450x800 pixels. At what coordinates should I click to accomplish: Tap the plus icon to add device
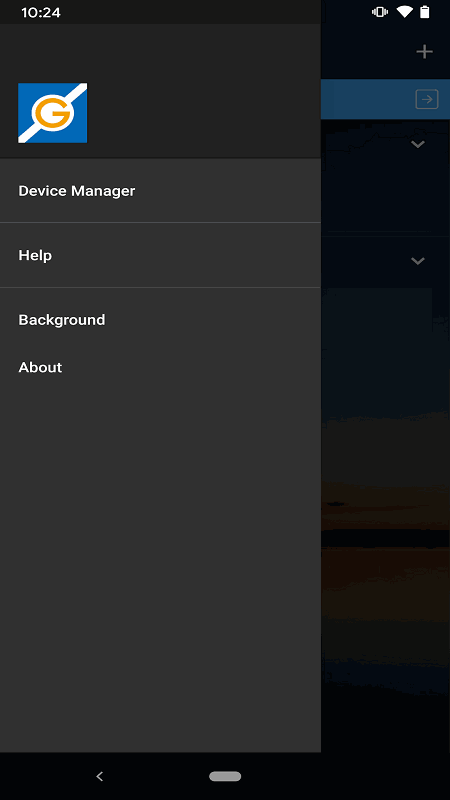(x=424, y=52)
